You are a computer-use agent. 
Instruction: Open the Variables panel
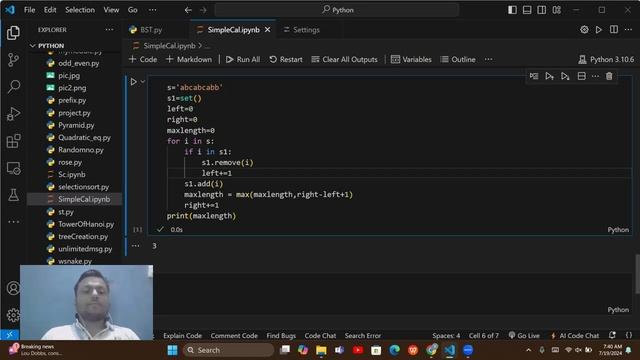pos(411,60)
